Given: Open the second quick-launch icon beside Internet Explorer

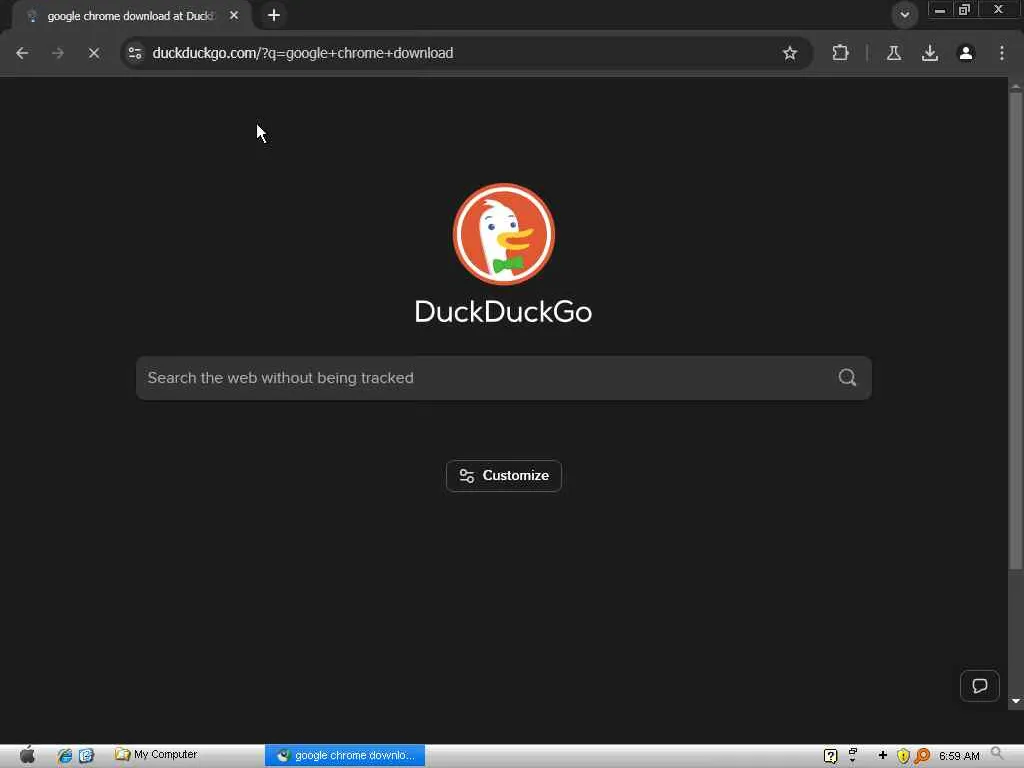Looking at the screenshot, I should [x=86, y=756].
